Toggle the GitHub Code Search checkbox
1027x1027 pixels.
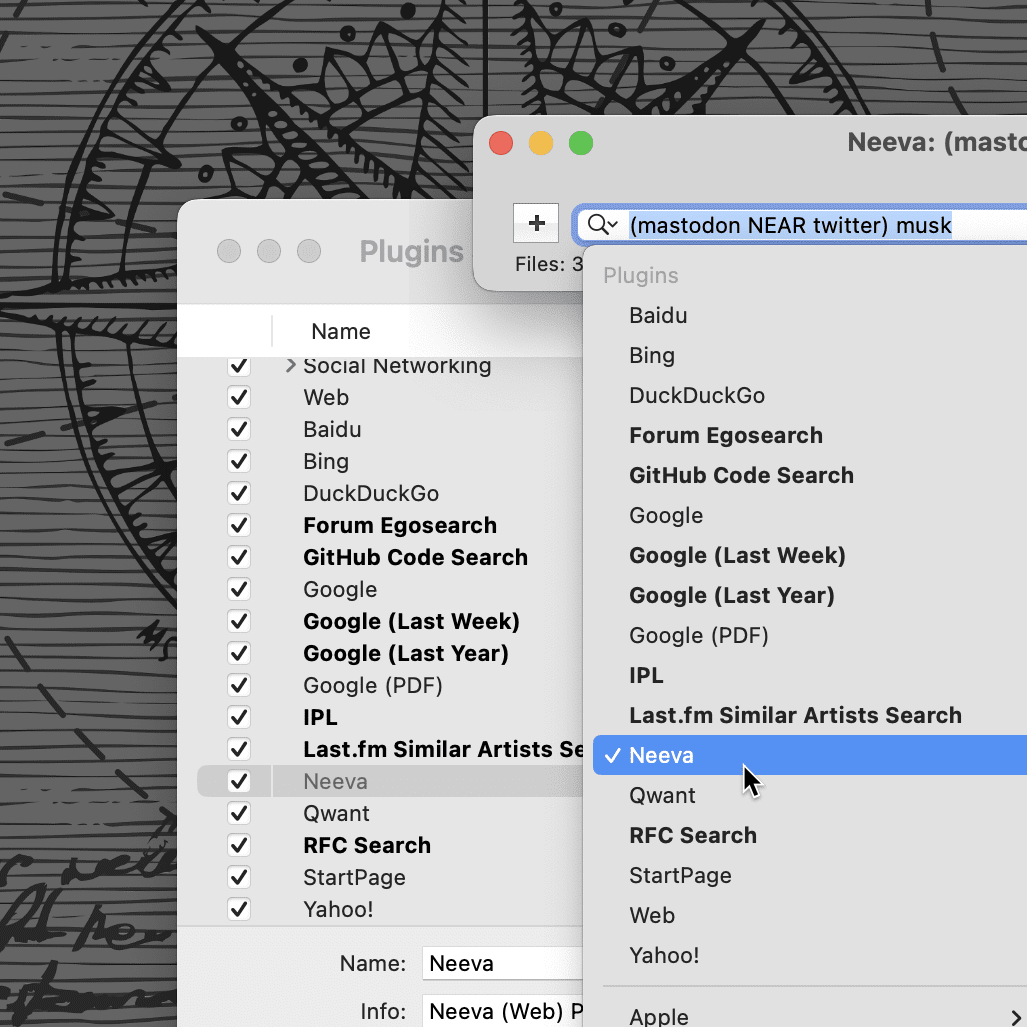pyautogui.click(x=239, y=557)
